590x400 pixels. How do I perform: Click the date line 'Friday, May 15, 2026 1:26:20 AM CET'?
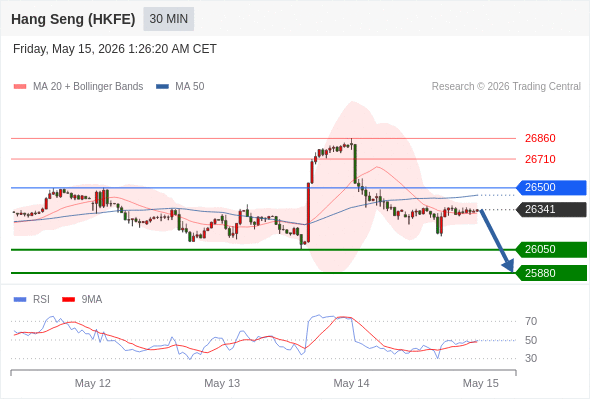tap(115, 49)
